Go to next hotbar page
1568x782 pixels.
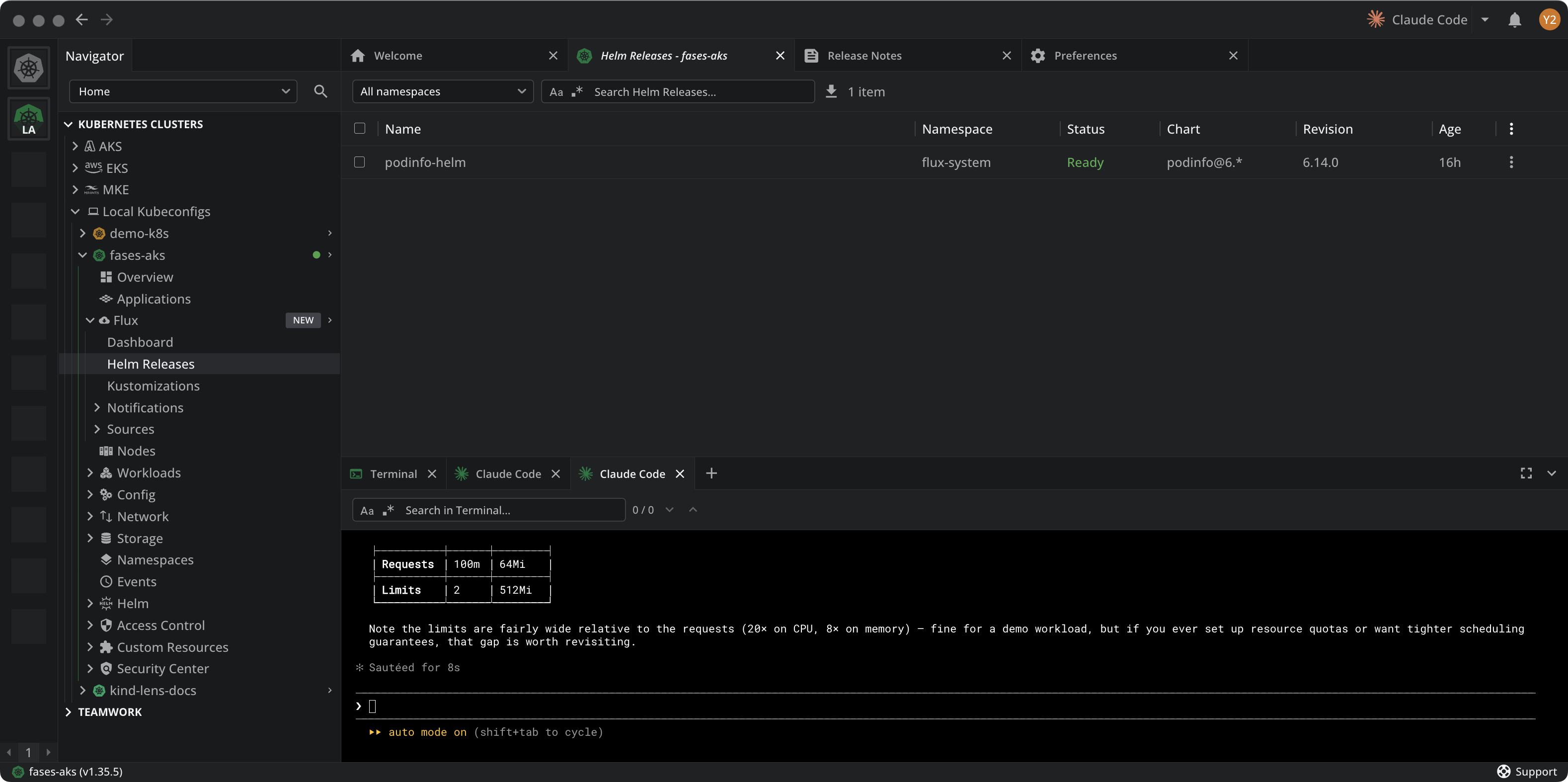[49, 752]
